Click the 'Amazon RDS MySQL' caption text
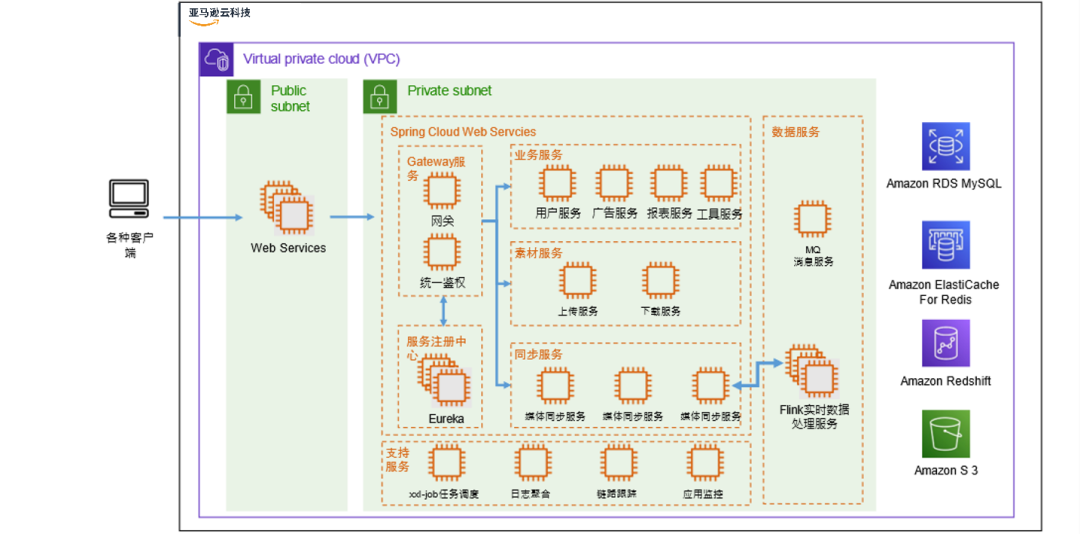1080x534 pixels. [x=944, y=184]
